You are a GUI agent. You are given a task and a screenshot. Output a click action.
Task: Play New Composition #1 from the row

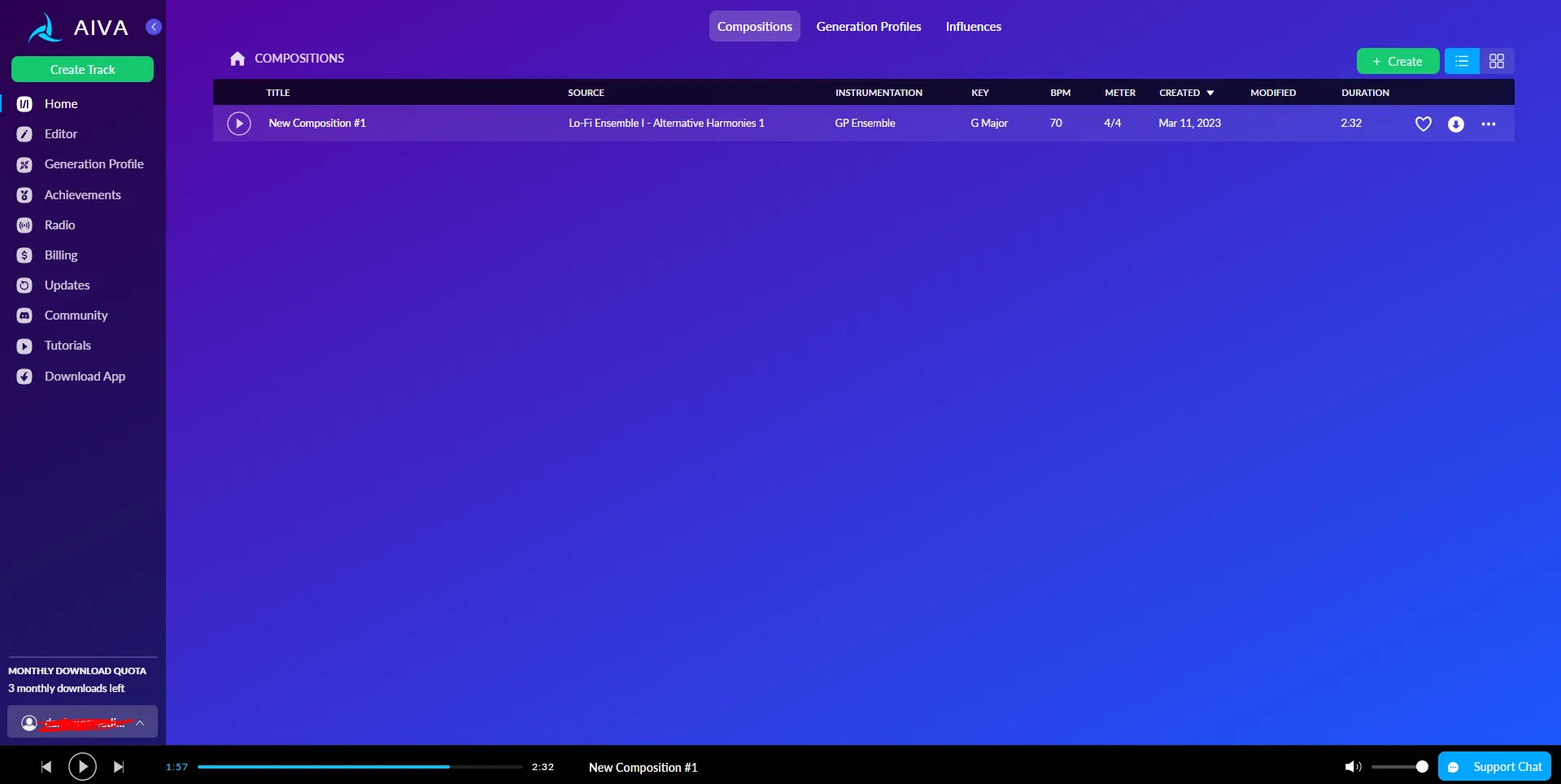click(239, 124)
